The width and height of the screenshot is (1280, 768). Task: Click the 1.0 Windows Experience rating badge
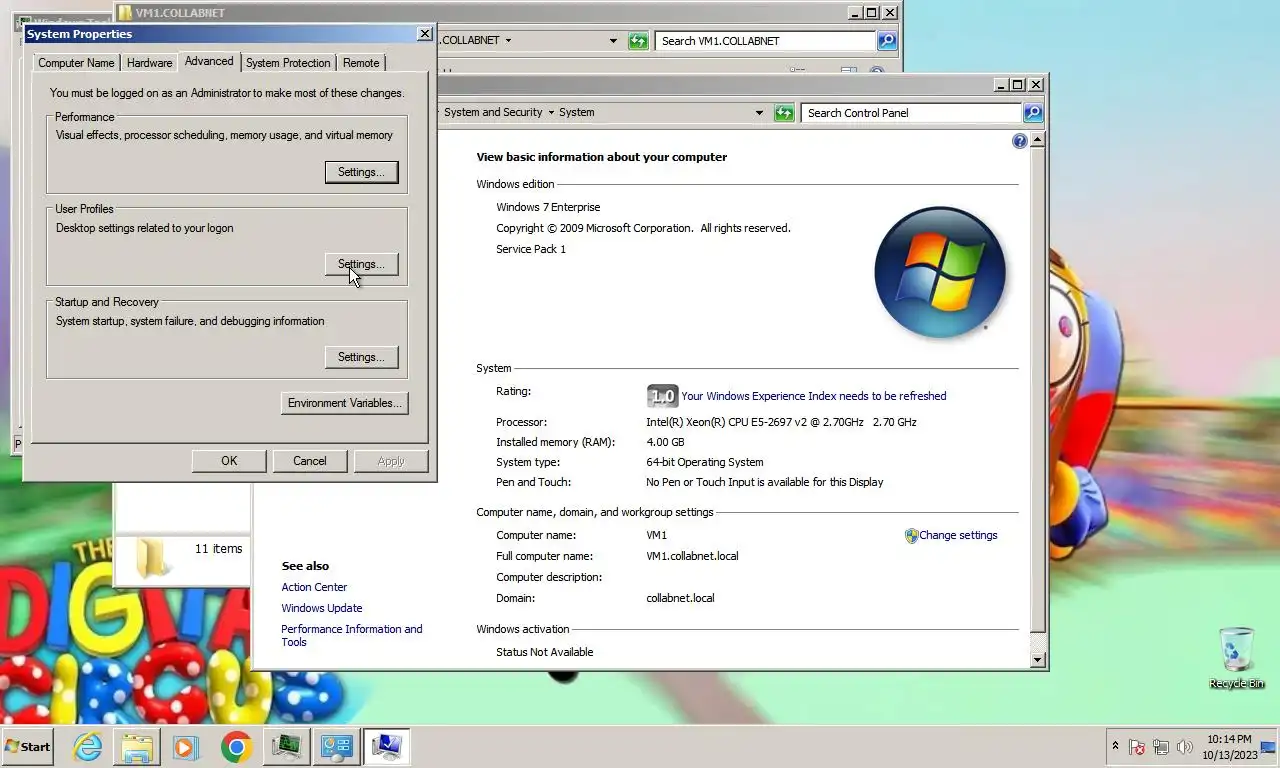point(662,396)
